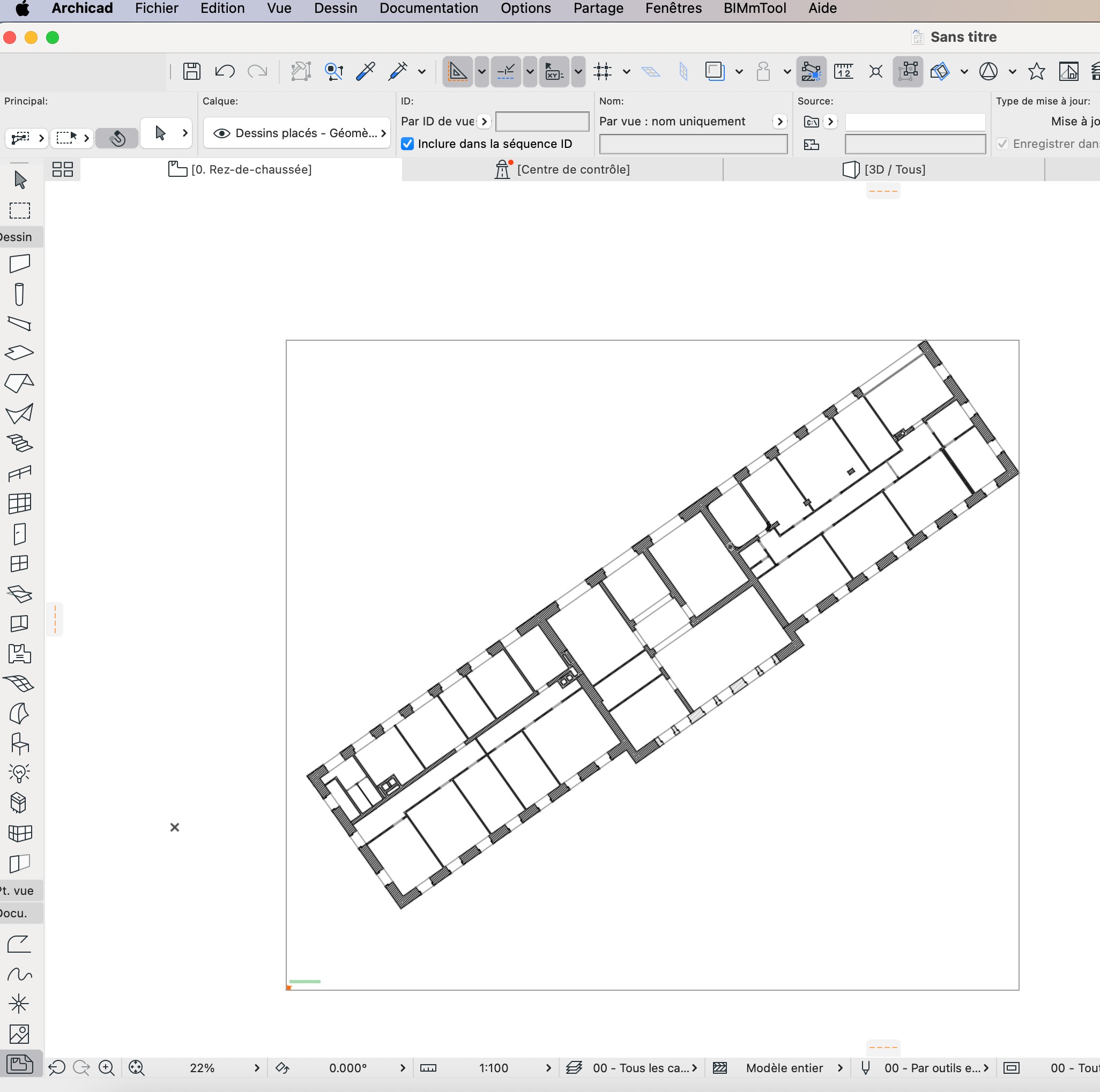Uncheck Inclure dans la séquence ID
The width and height of the screenshot is (1100, 1092).
point(407,144)
